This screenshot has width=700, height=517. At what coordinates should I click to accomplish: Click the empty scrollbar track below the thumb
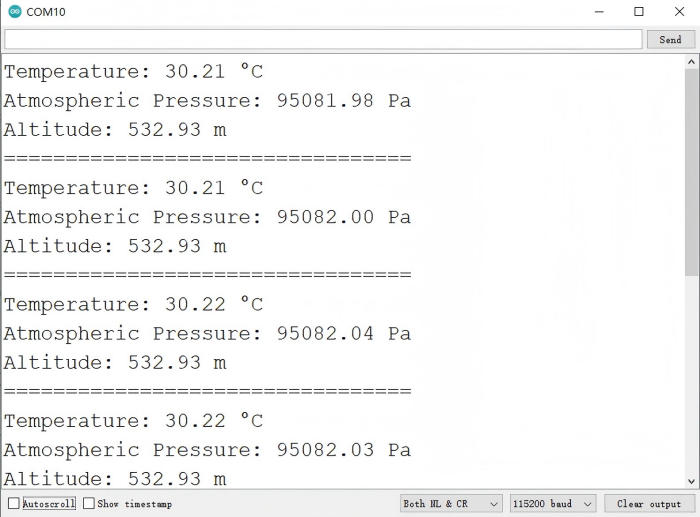coord(692,380)
